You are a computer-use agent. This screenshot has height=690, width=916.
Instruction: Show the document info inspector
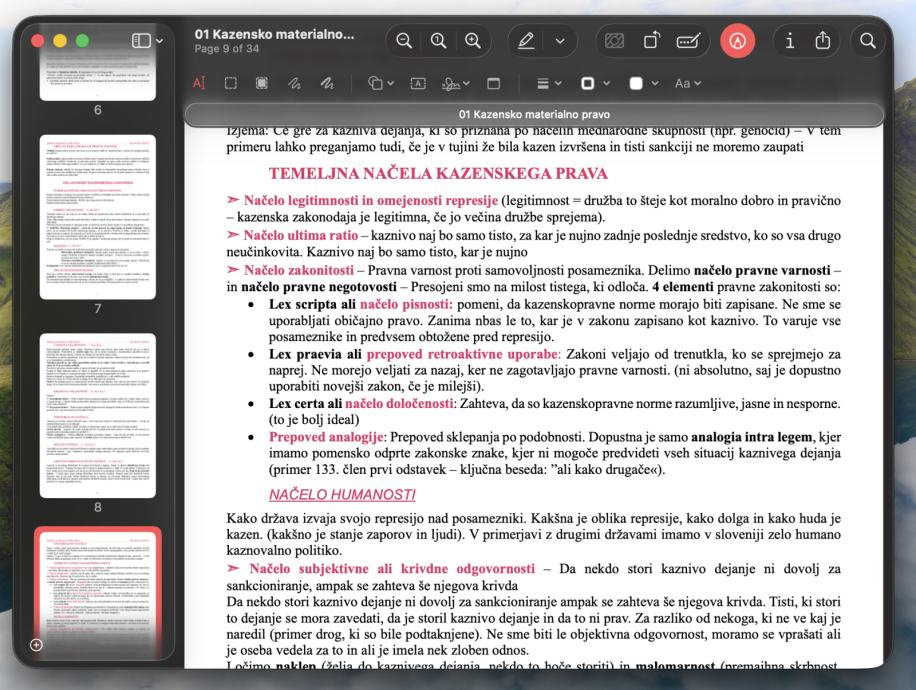click(x=790, y=41)
